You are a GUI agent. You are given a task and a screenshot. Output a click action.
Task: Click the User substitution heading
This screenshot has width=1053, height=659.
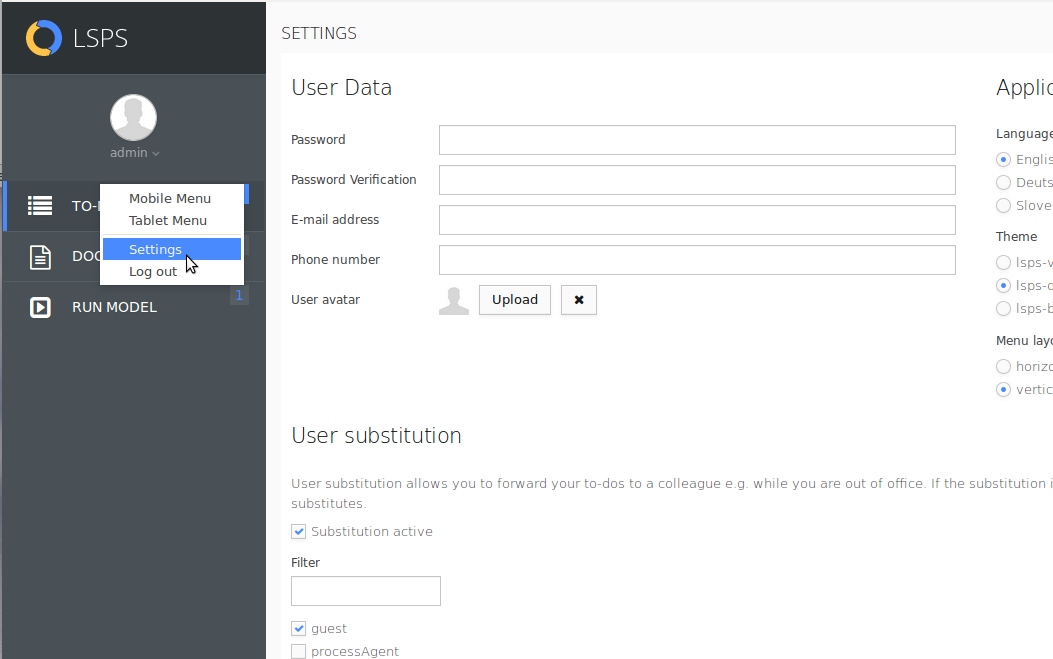[376, 435]
